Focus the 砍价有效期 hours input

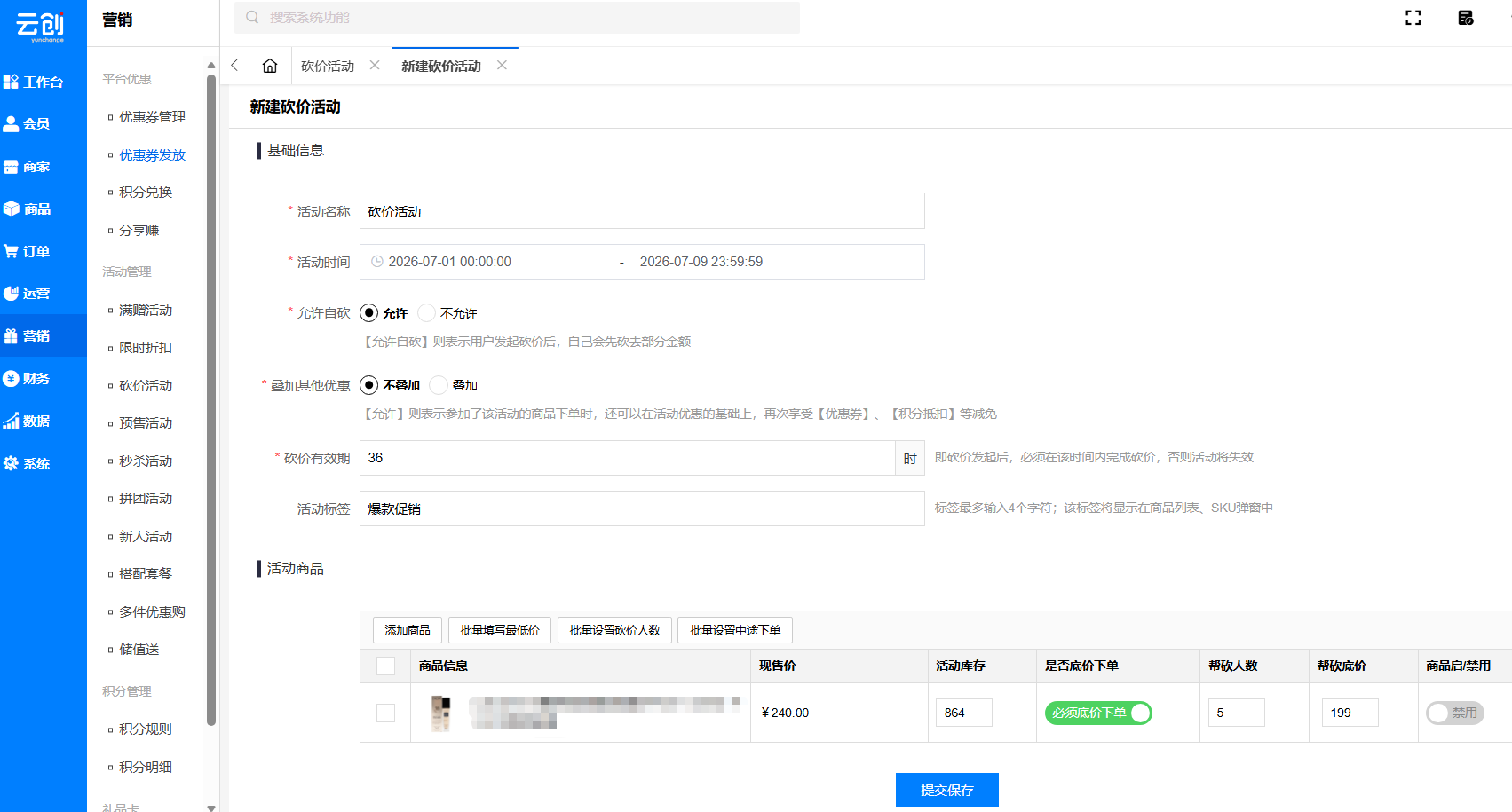coord(627,458)
